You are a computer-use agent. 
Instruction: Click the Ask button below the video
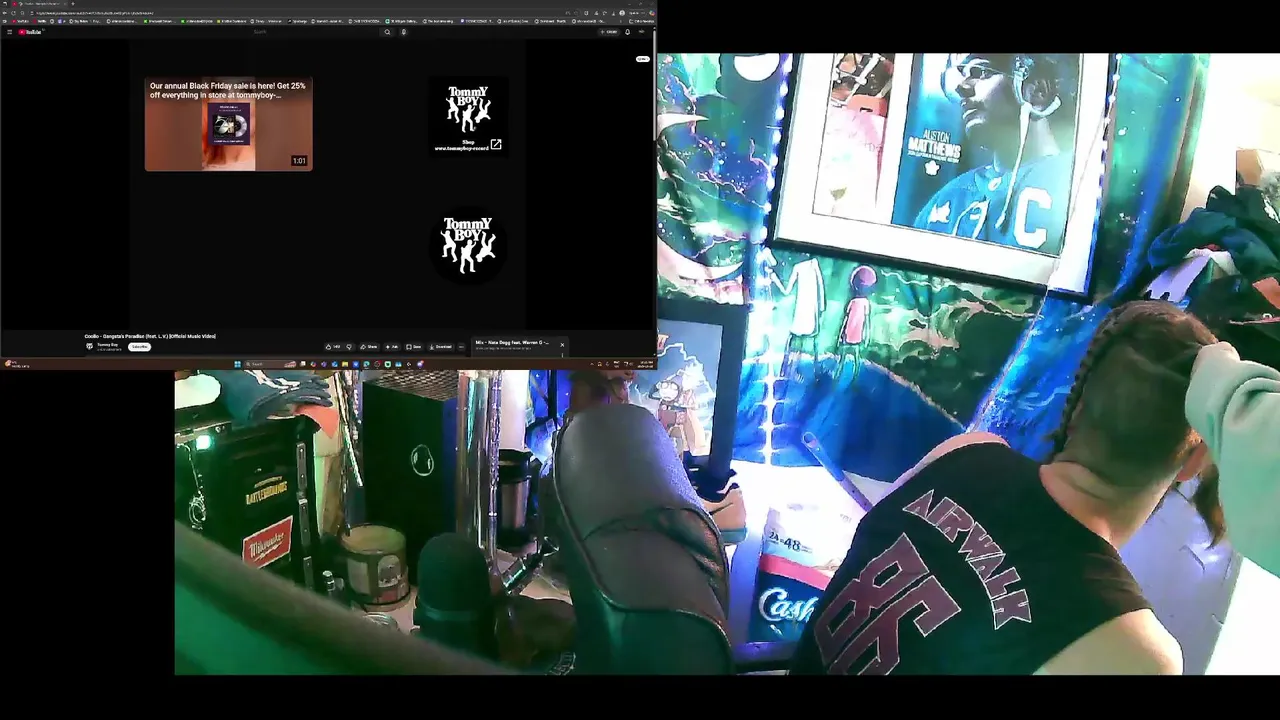click(x=391, y=347)
